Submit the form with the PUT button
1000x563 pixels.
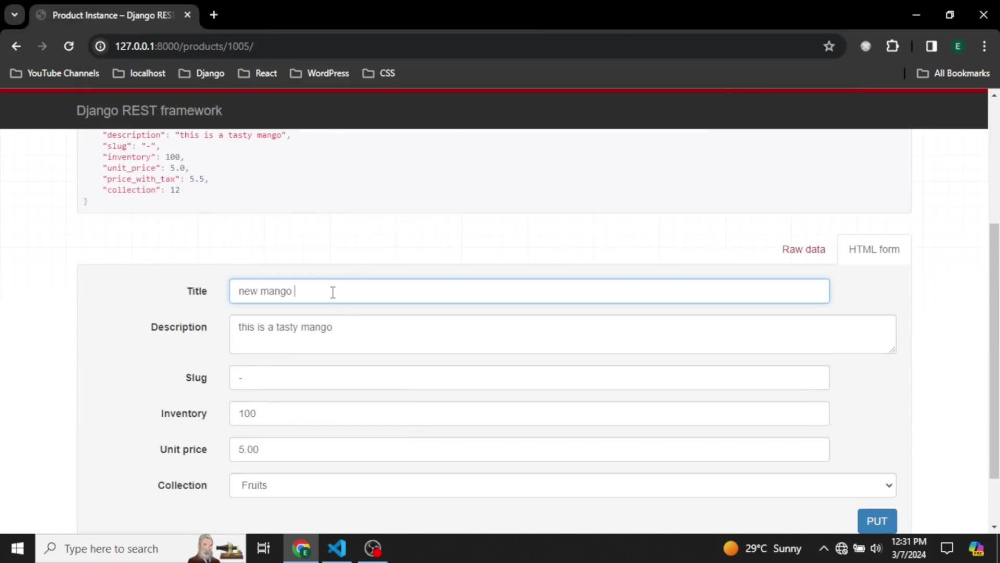point(876,521)
